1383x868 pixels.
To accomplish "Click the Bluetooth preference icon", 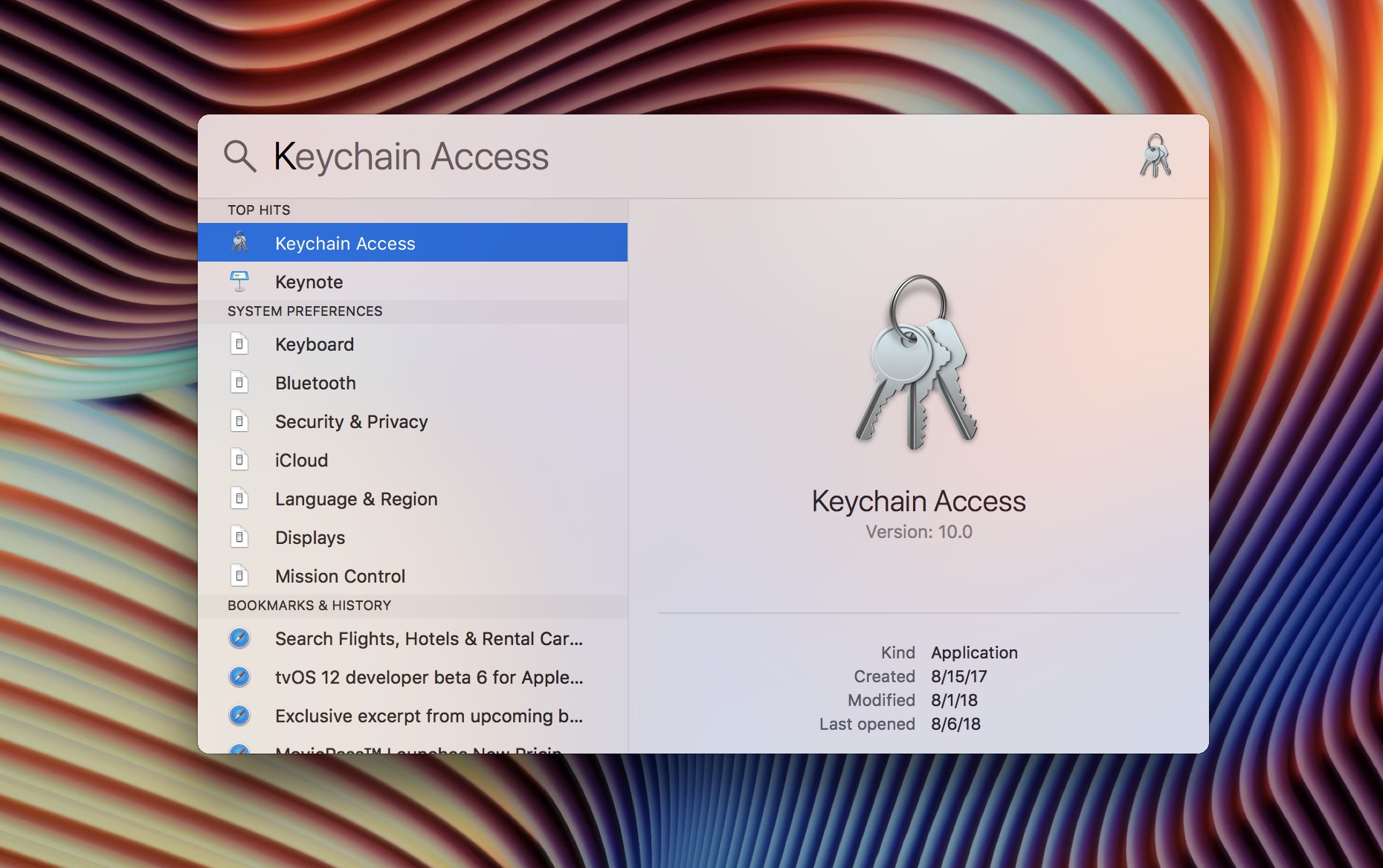I will pyautogui.click(x=239, y=383).
